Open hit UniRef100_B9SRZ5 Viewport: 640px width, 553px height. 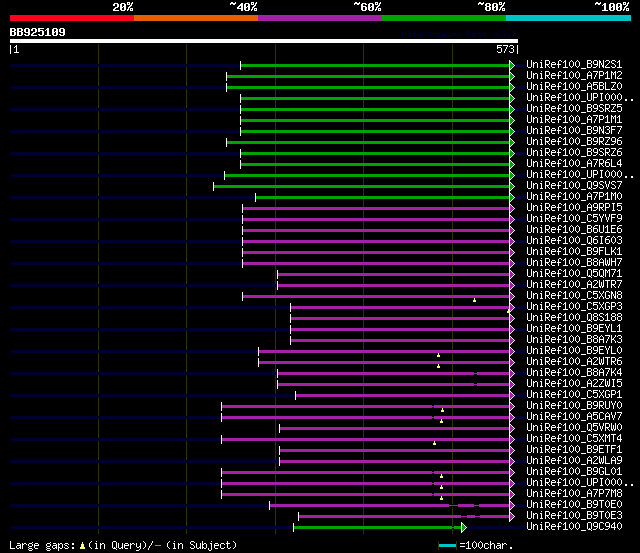click(574, 109)
